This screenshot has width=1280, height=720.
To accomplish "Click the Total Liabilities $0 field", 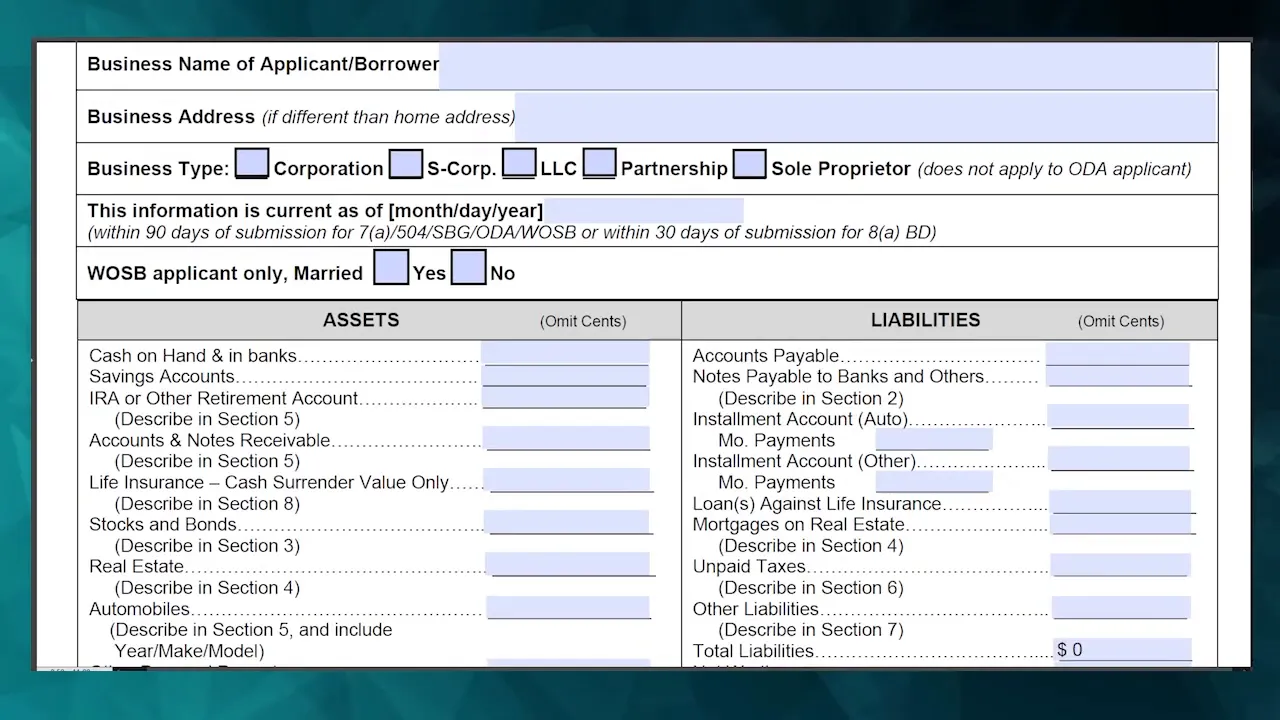I will point(1120,649).
